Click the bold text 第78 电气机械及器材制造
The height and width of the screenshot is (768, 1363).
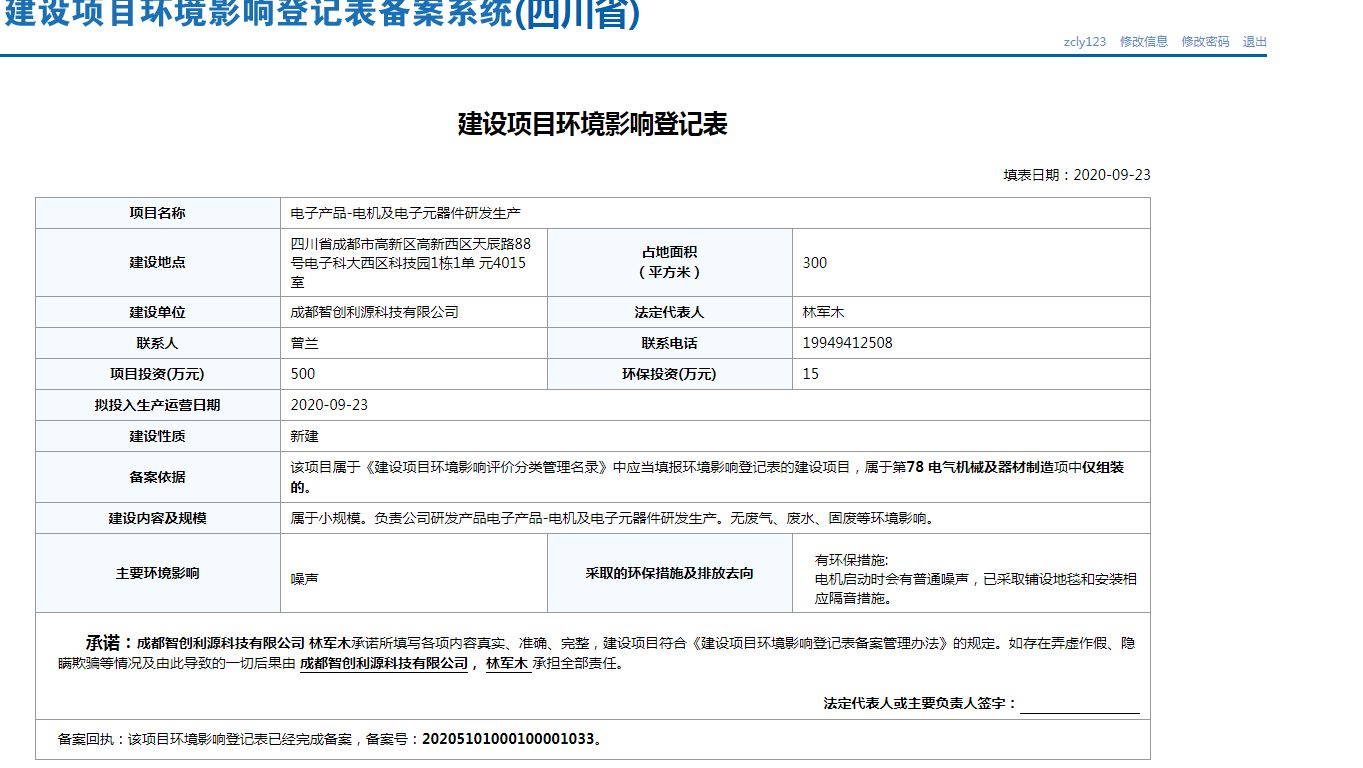coord(971,467)
